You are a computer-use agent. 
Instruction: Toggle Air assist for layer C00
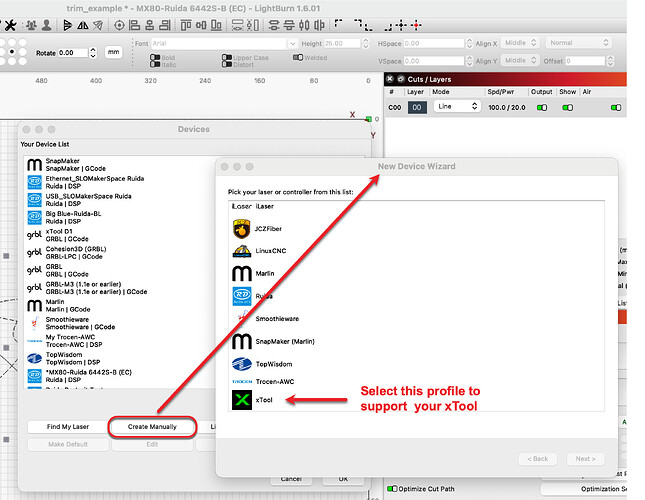point(616,107)
